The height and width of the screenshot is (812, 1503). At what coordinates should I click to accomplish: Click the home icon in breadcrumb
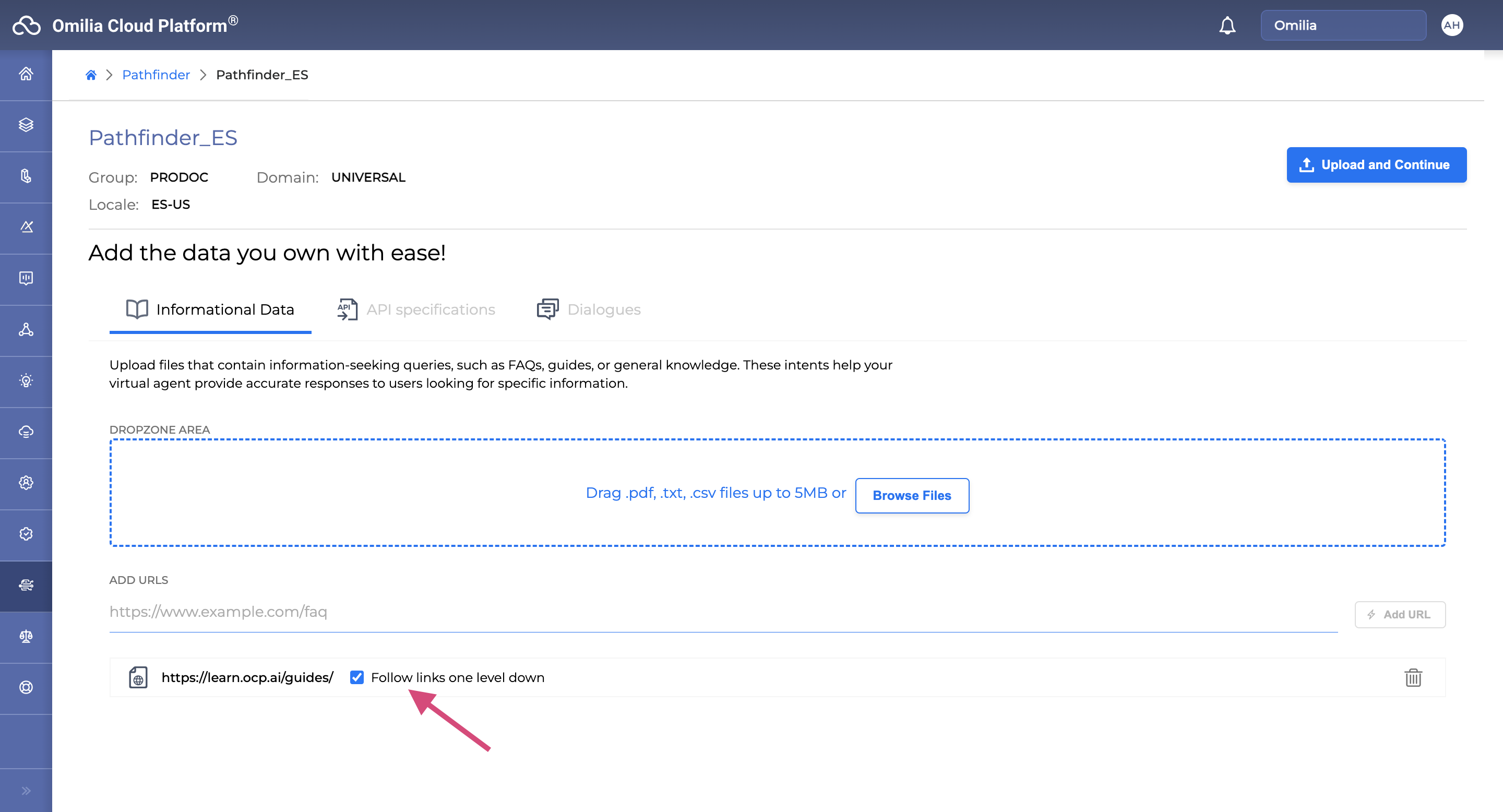(90, 75)
